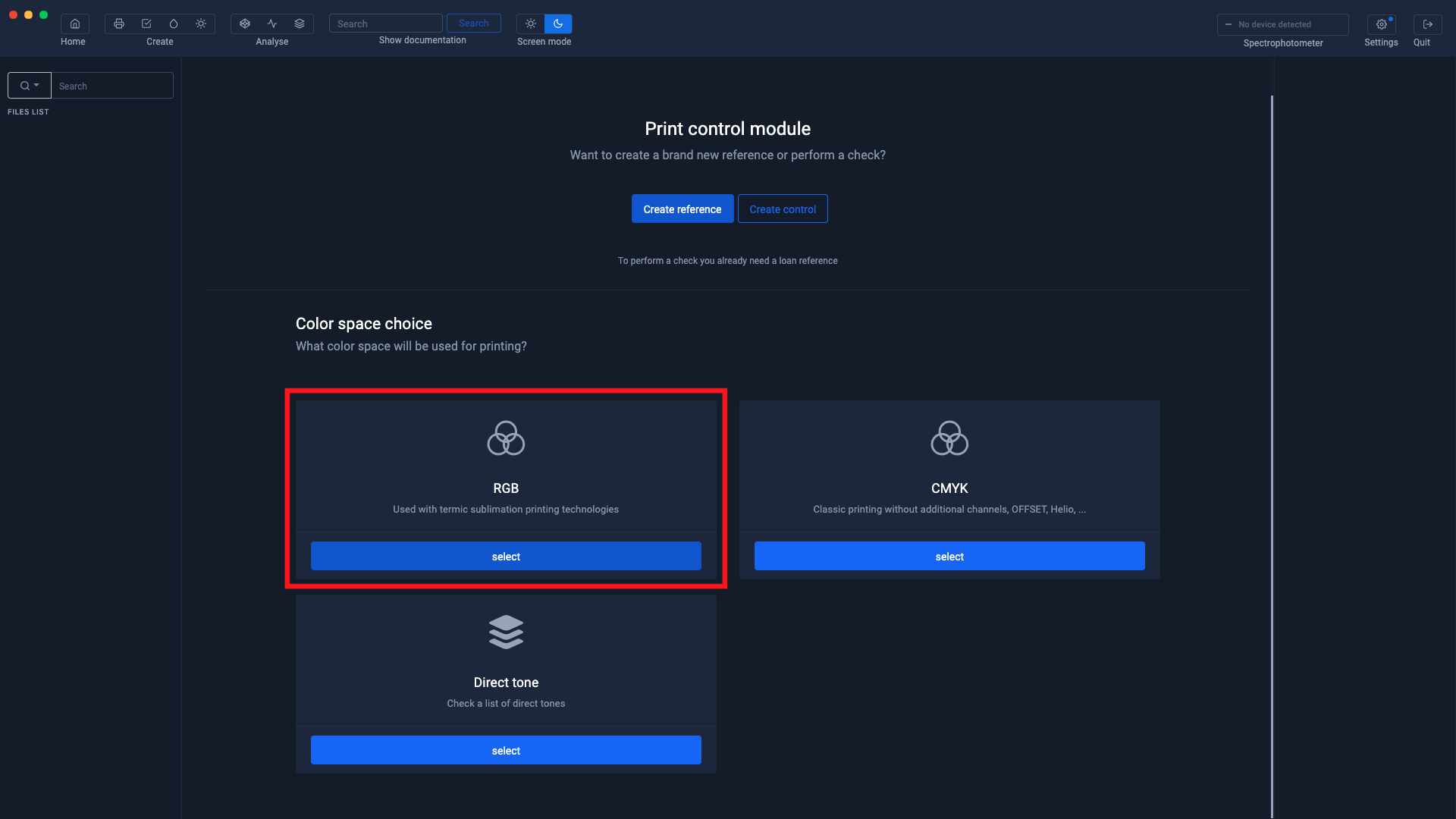Switch to light screen mode
Image resolution: width=1456 pixels, height=819 pixels.
[x=531, y=24]
